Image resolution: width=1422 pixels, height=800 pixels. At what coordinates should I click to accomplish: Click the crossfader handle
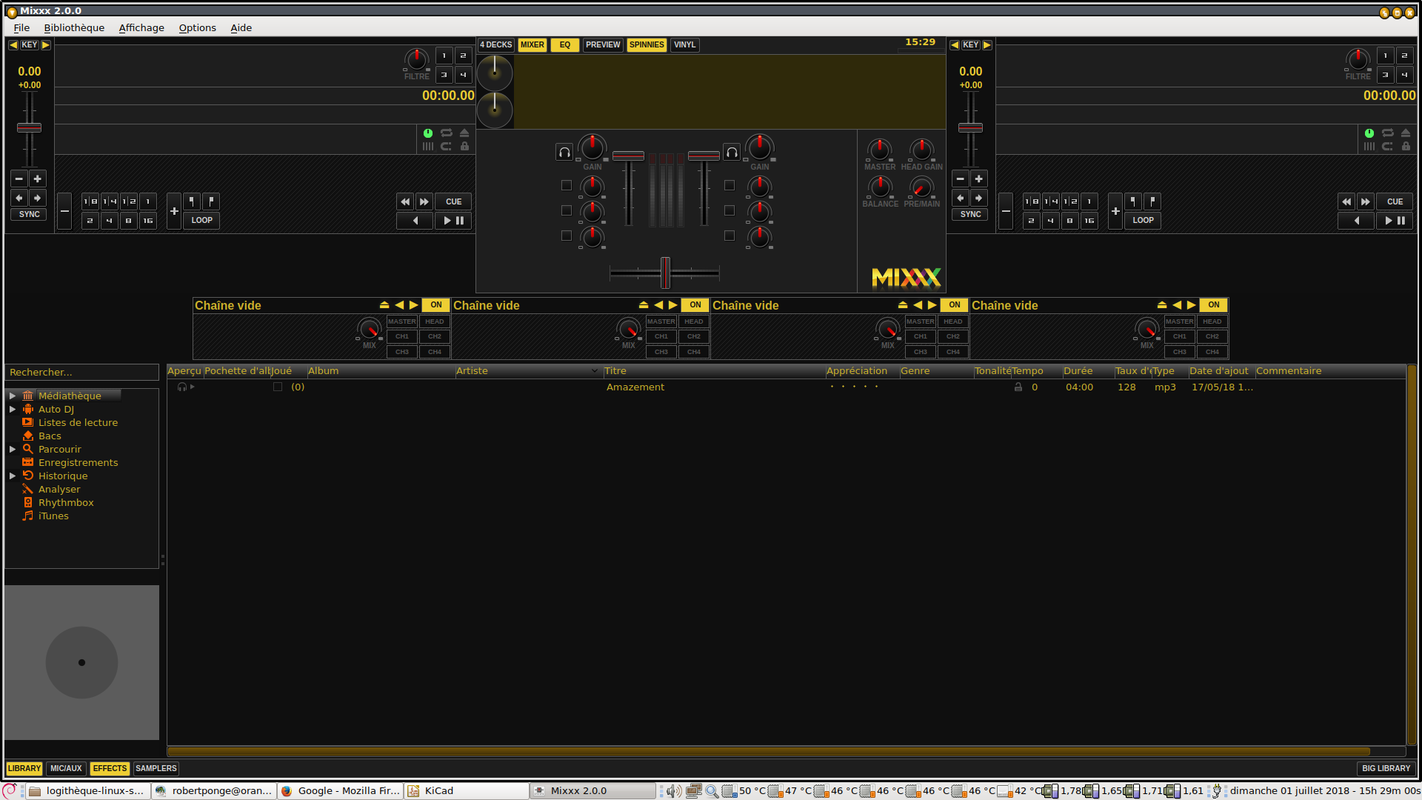tap(665, 272)
